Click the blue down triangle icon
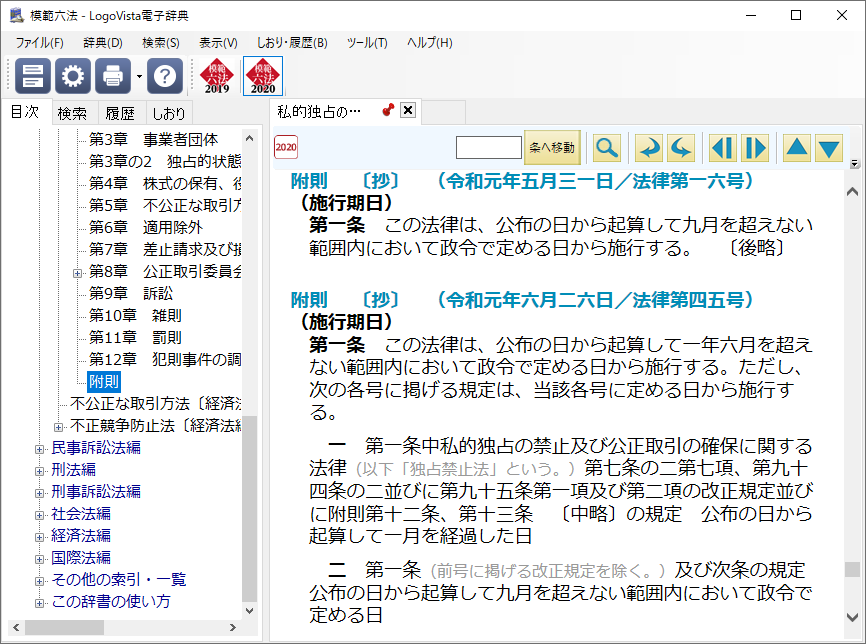866x644 pixels. [829, 147]
